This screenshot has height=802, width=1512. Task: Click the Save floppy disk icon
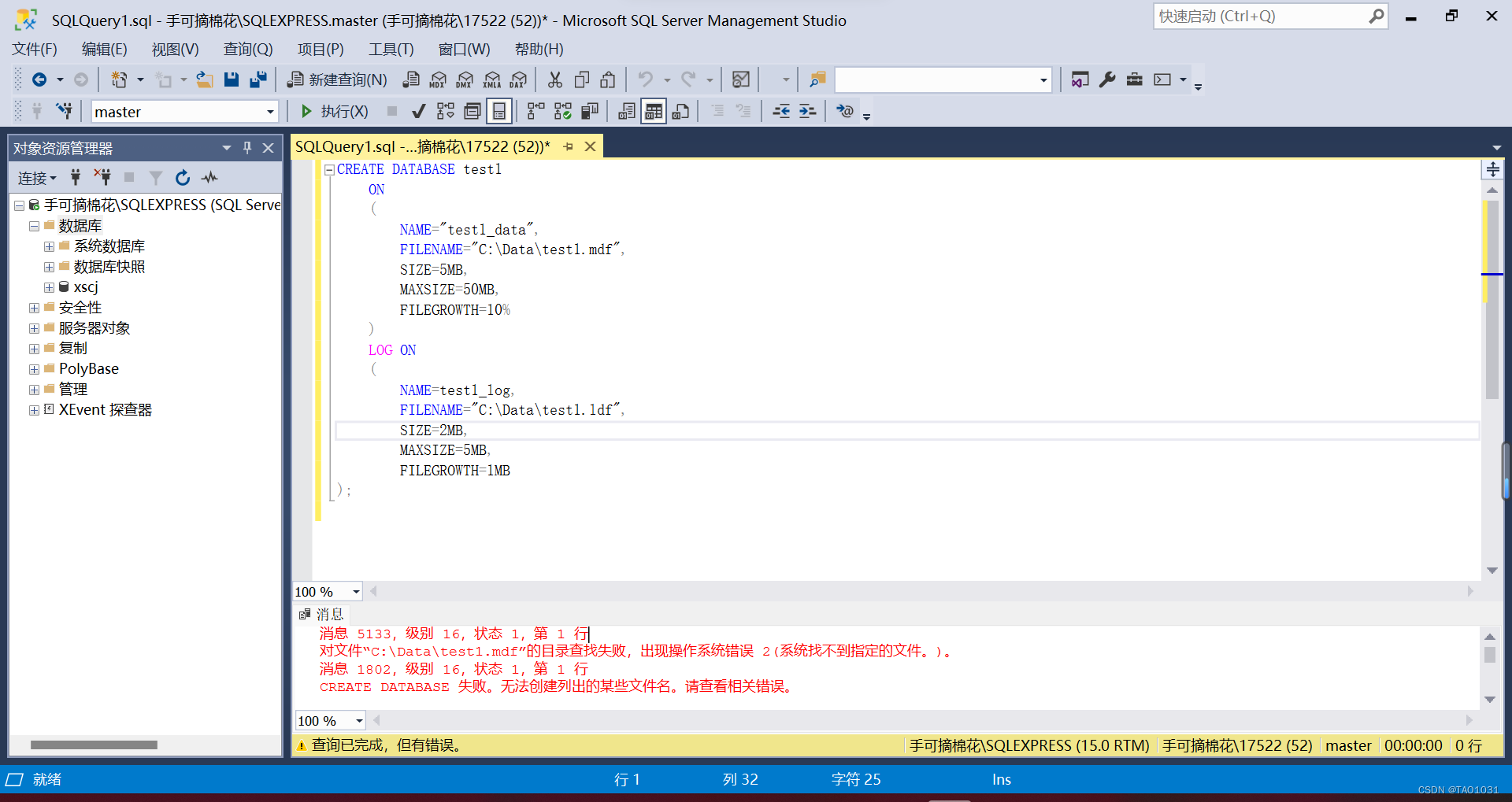[232, 79]
